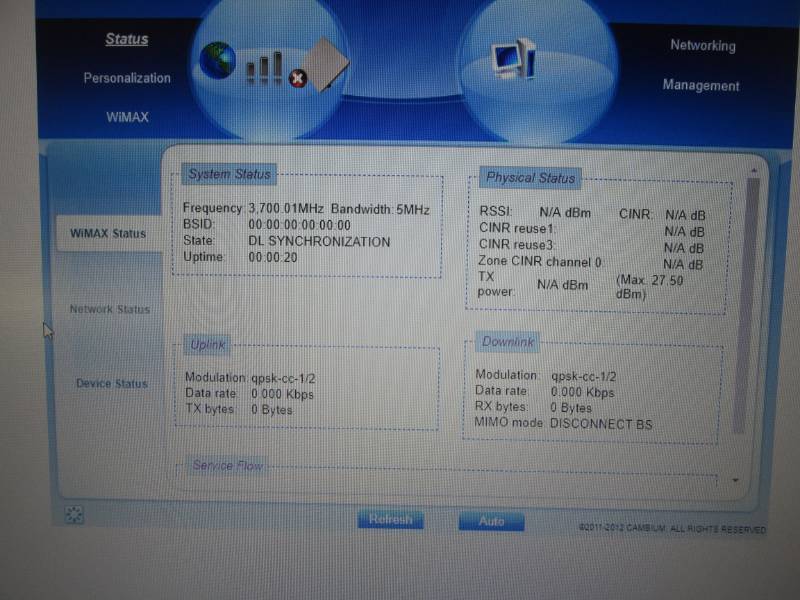This screenshot has height=600, width=800.
Task: Click the Zone CINR channel 0 label
Action: (x=540, y=262)
